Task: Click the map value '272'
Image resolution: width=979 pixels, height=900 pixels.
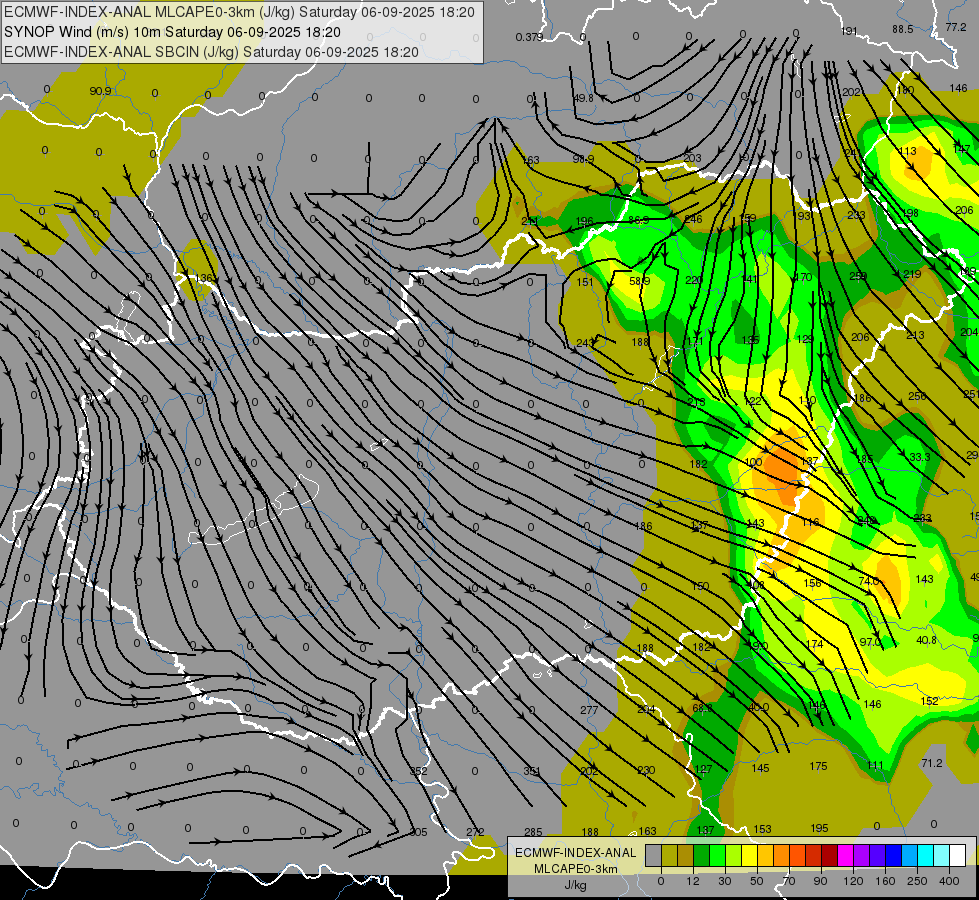Action: 475,832
